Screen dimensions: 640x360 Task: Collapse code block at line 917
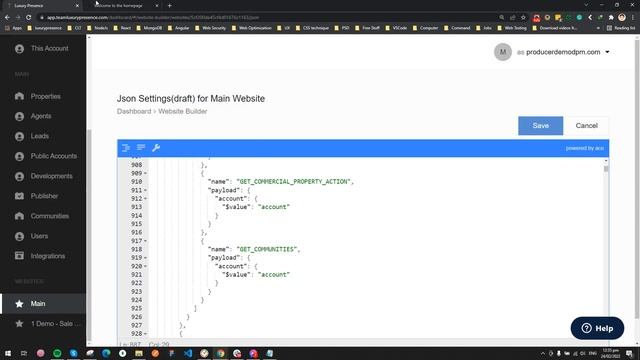tap(145, 241)
